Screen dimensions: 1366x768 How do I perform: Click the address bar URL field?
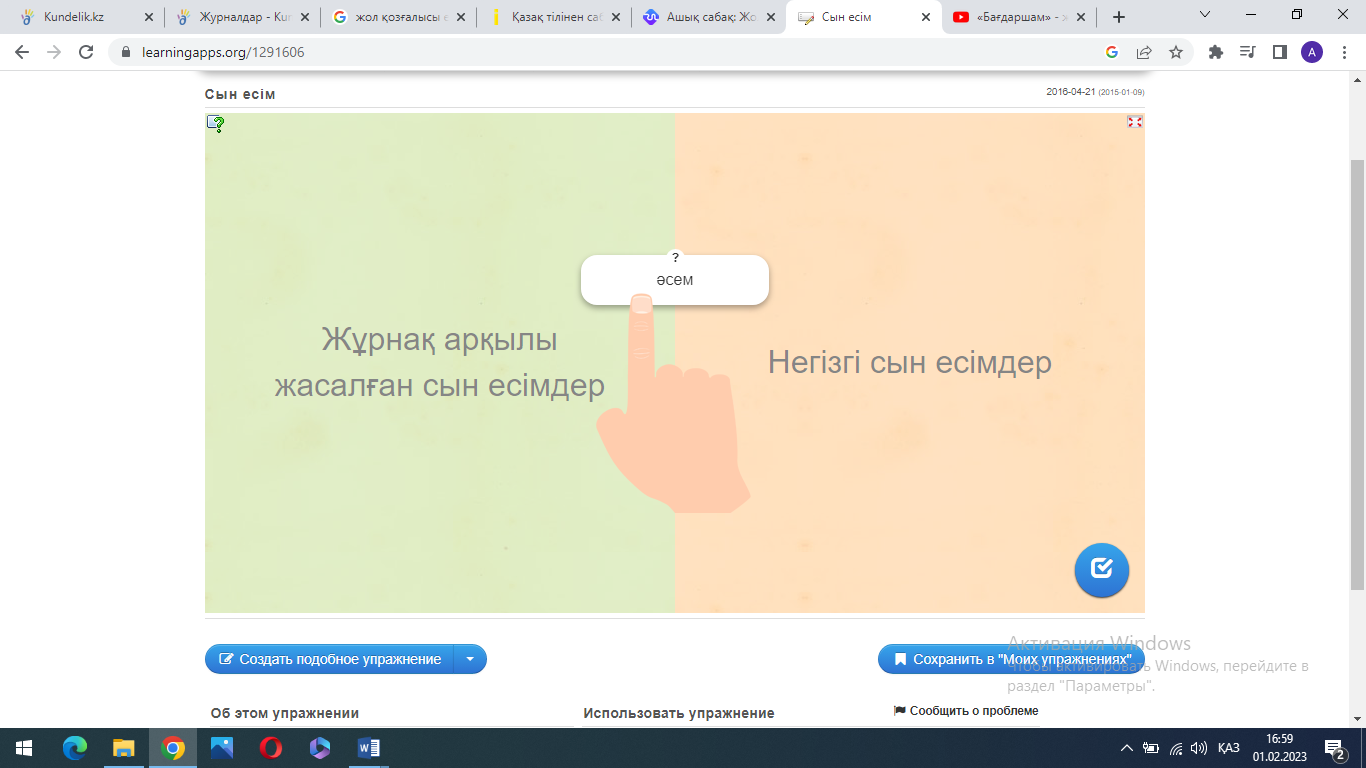click(610, 52)
